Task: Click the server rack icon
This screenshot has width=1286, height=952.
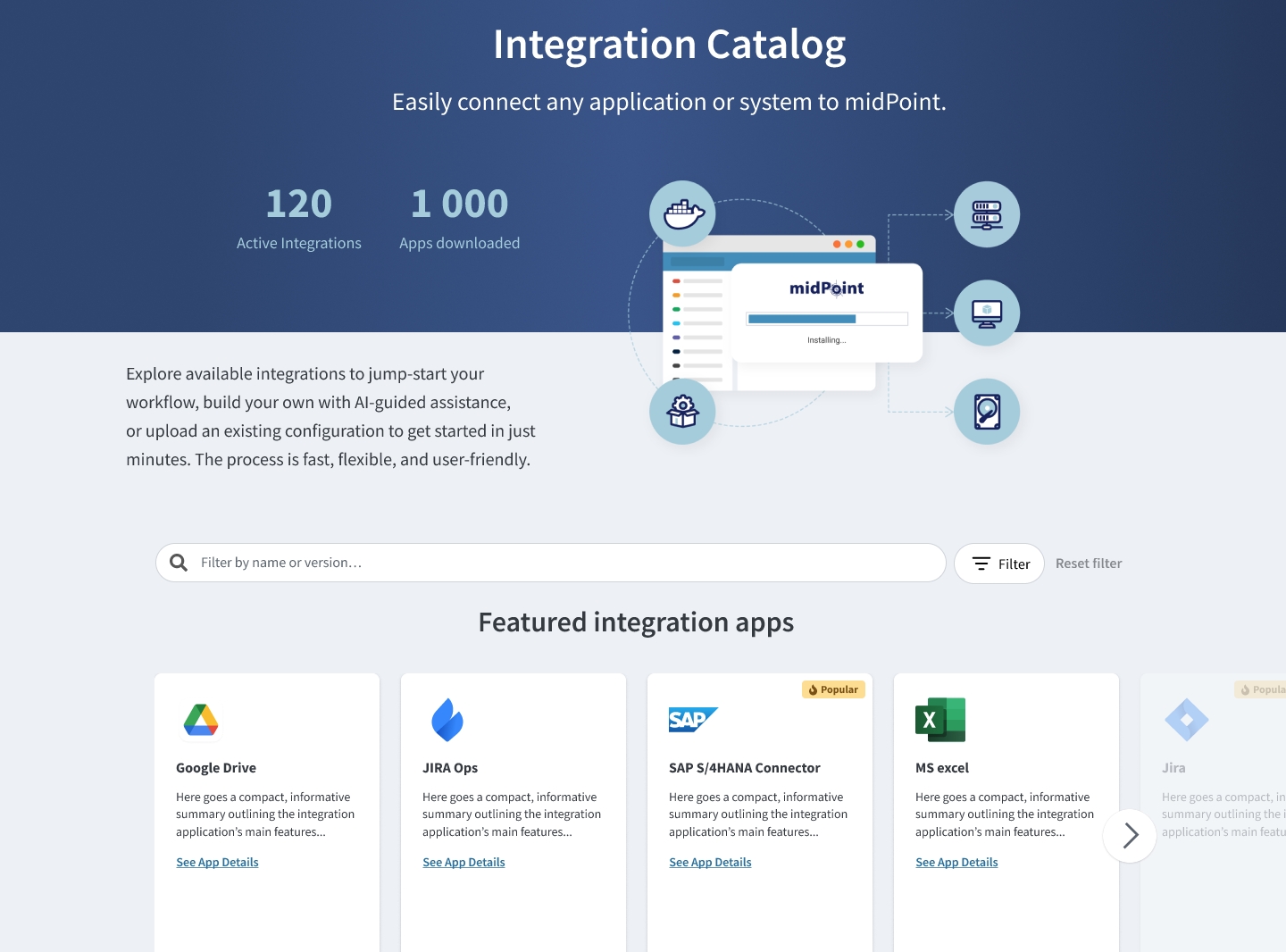Action: pos(987,214)
